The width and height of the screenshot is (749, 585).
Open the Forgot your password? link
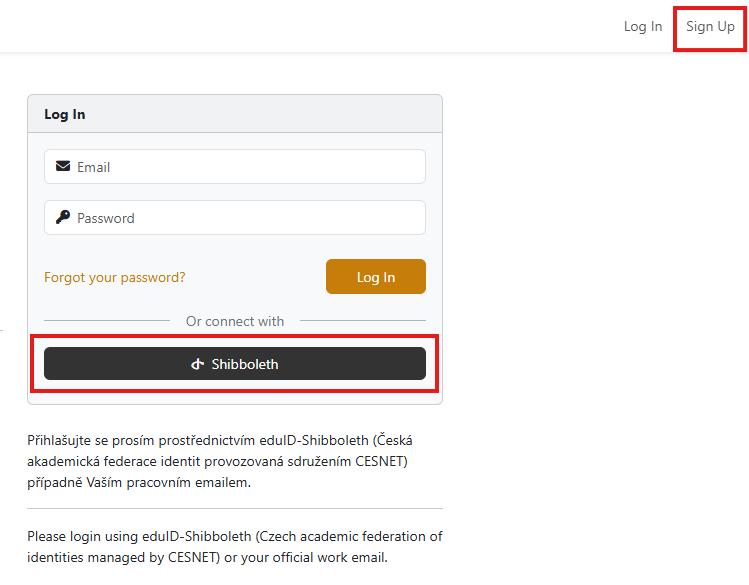pyautogui.click(x=115, y=277)
